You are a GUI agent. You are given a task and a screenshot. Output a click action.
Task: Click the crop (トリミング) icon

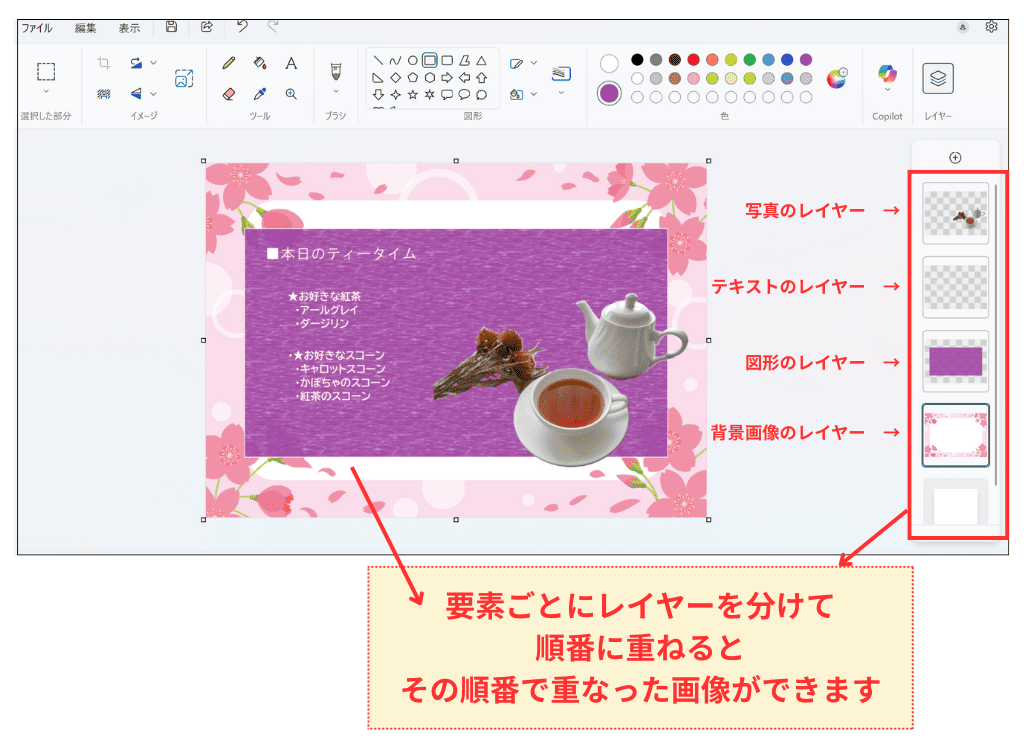[x=105, y=62]
